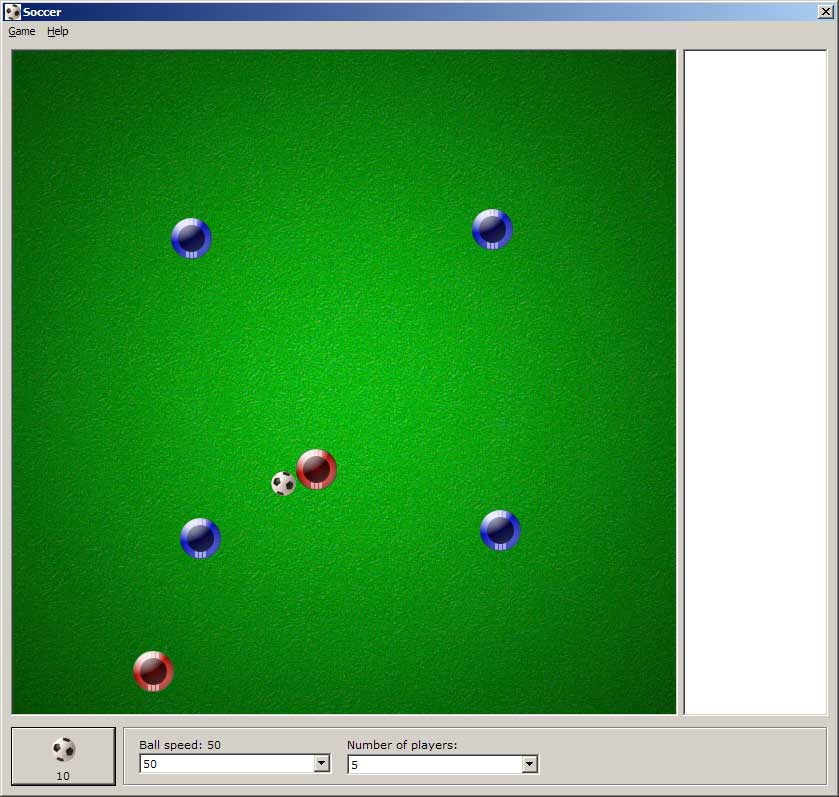
Task: Select the top-right blue player
Action: [492, 229]
